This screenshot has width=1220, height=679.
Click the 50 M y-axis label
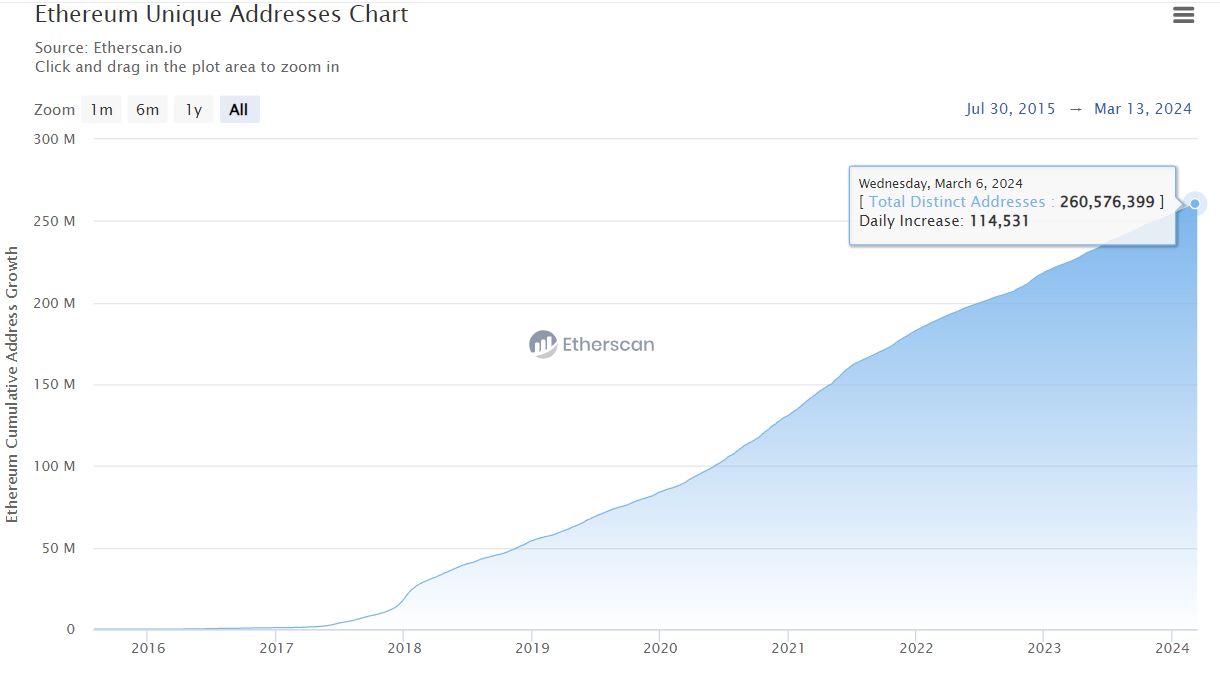point(59,548)
